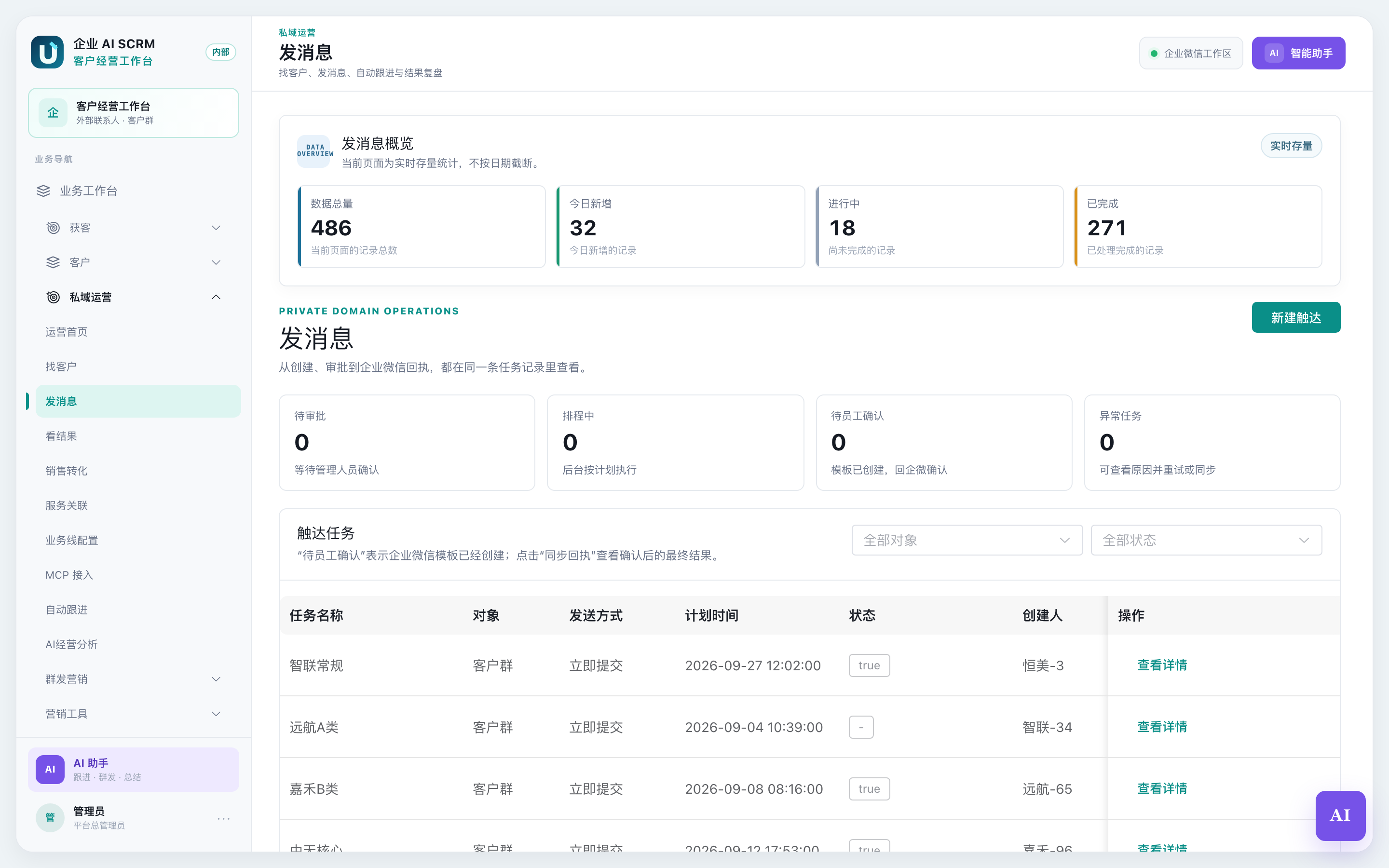Image resolution: width=1389 pixels, height=868 pixels.
Task: Click the 恒美-3 creator cell
Action: tap(1043, 665)
